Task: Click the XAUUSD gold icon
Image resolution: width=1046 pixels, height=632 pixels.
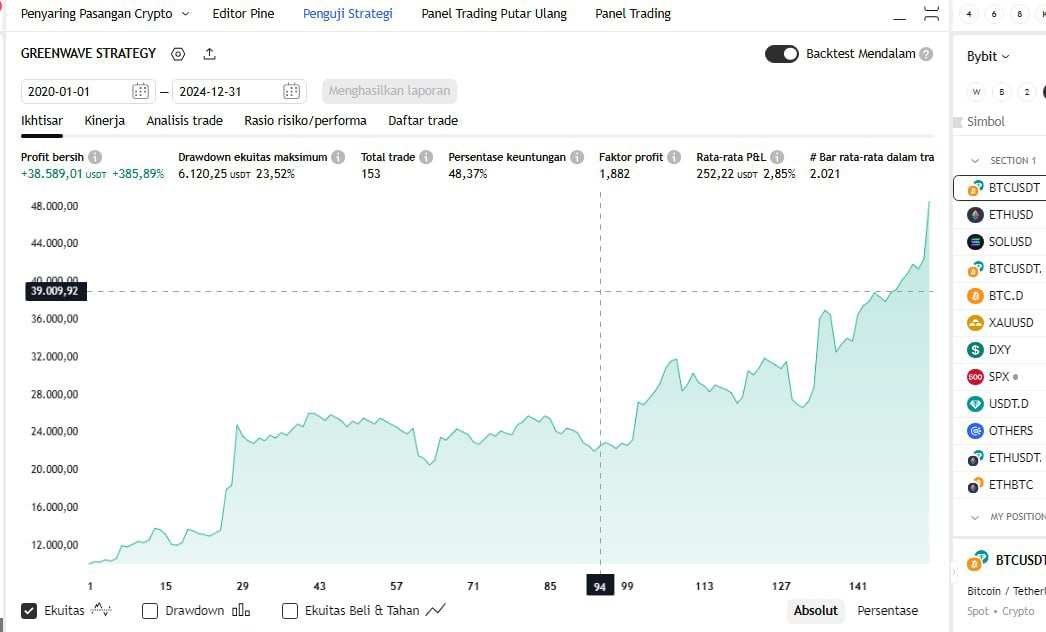Action: pos(975,323)
